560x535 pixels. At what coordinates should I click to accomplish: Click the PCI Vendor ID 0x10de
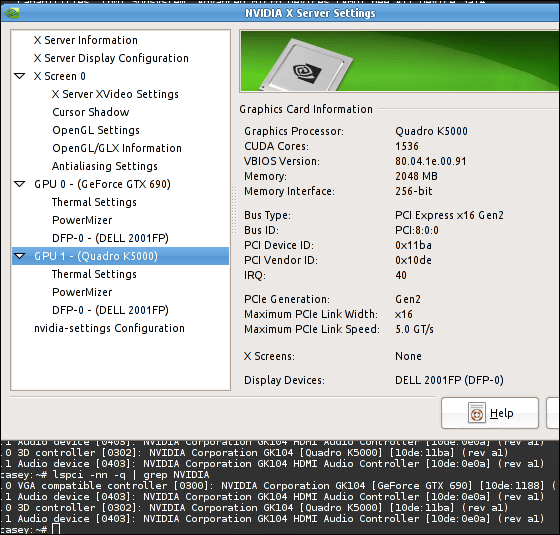413,260
